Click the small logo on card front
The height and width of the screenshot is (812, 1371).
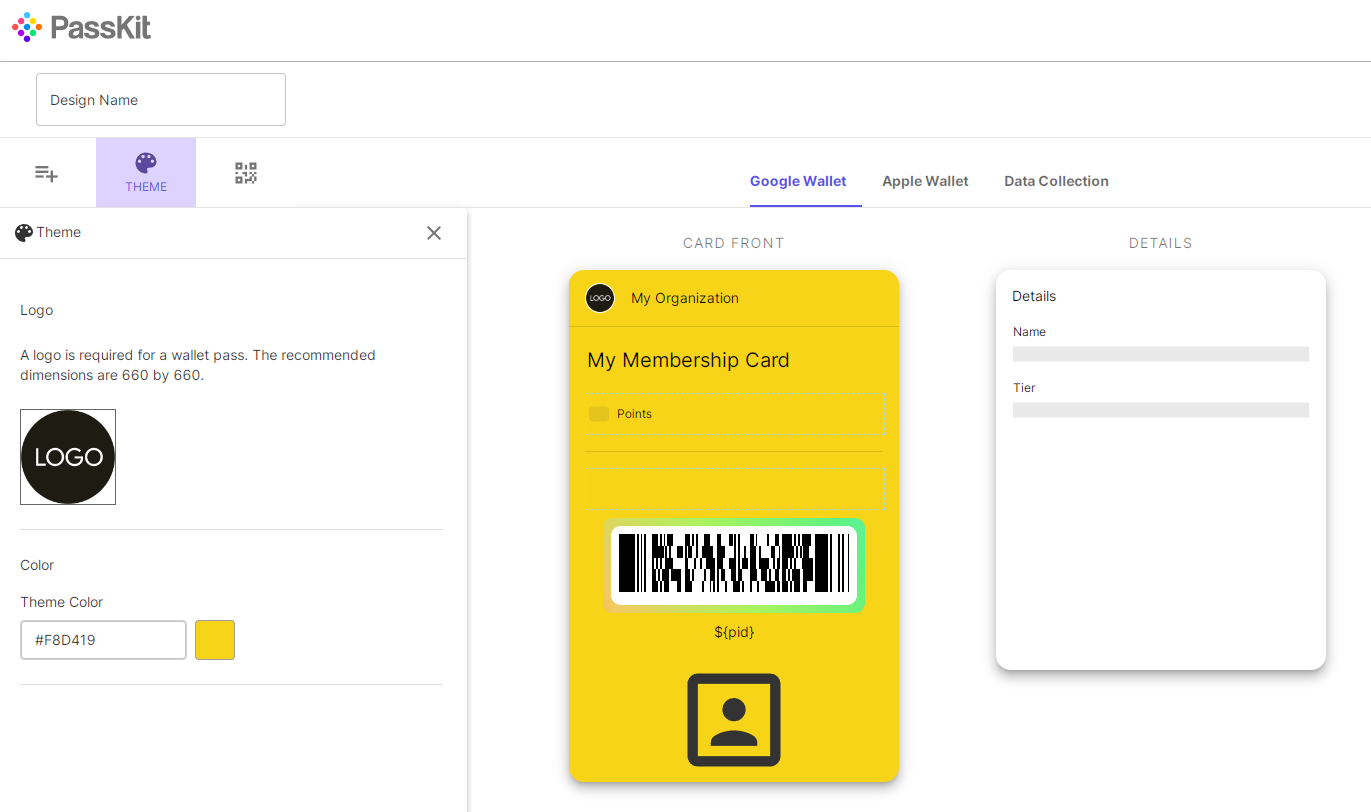(600, 298)
